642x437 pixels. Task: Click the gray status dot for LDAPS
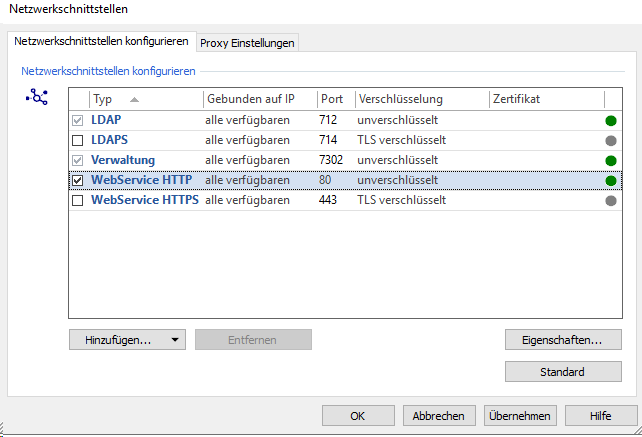[x=611, y=140]
